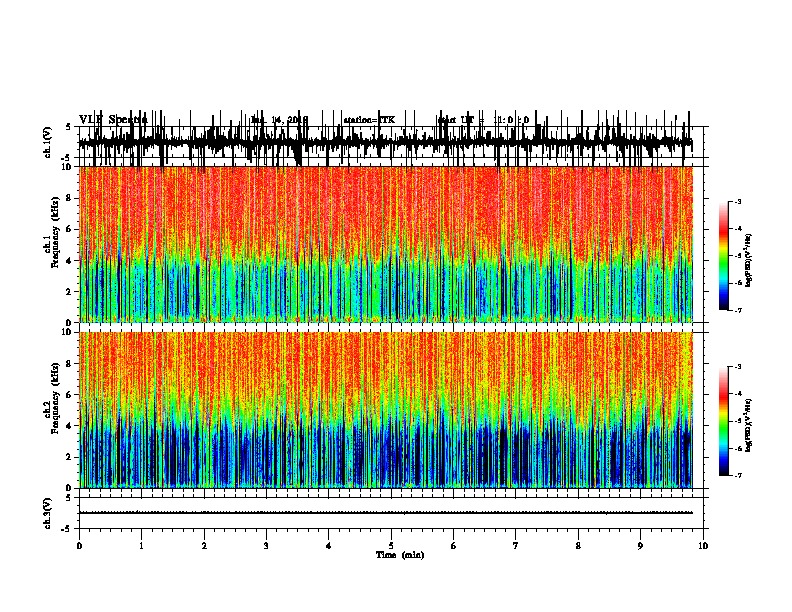792x612 pixels.
Task: Click the '5' volt tick of ch.3 waveform
Action: tap(69, 498)
